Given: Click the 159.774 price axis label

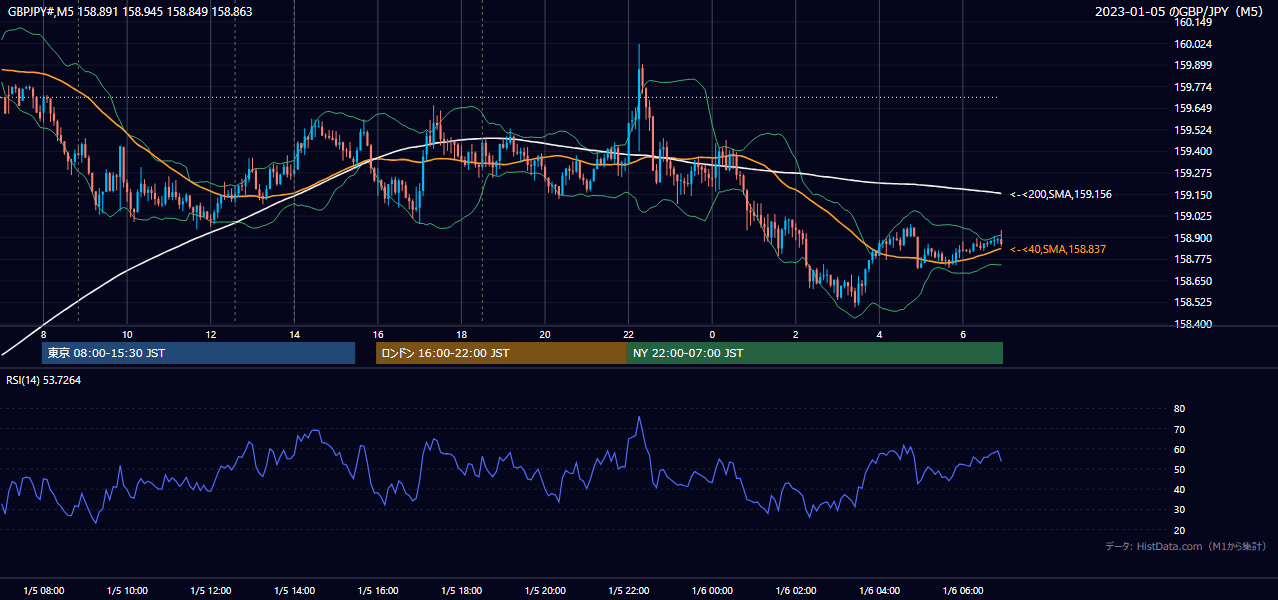Looking at the screenshot, I should pos(1193,87).
